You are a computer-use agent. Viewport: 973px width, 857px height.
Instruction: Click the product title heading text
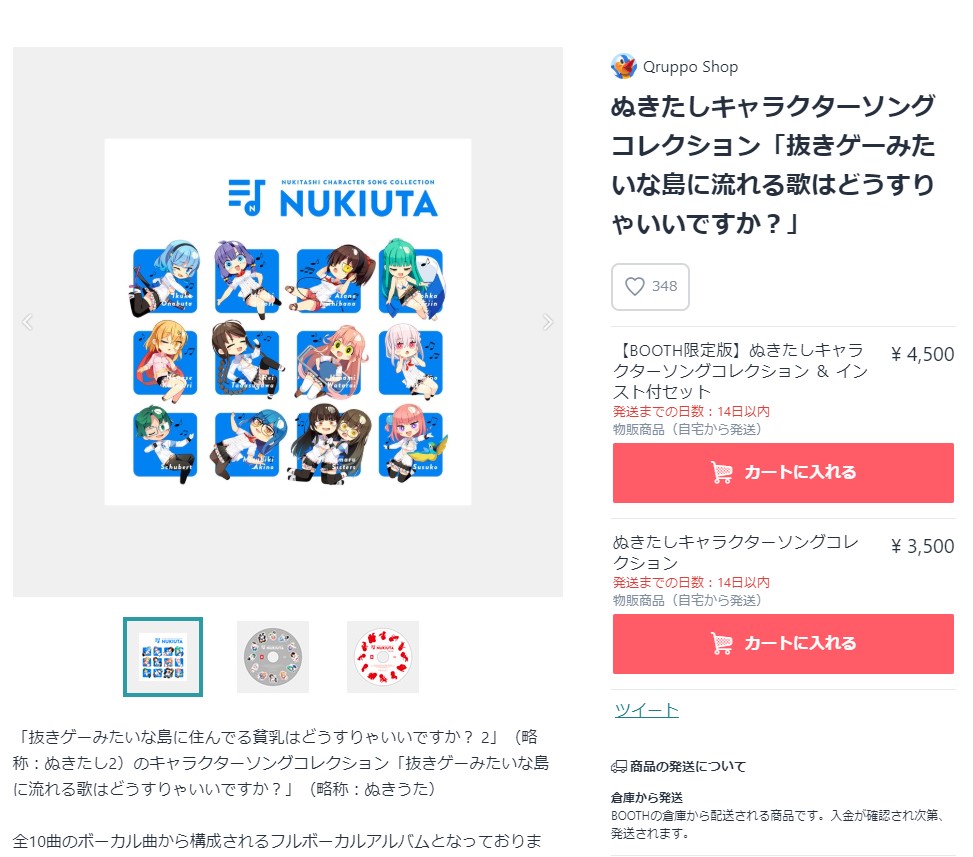point(773,165)
